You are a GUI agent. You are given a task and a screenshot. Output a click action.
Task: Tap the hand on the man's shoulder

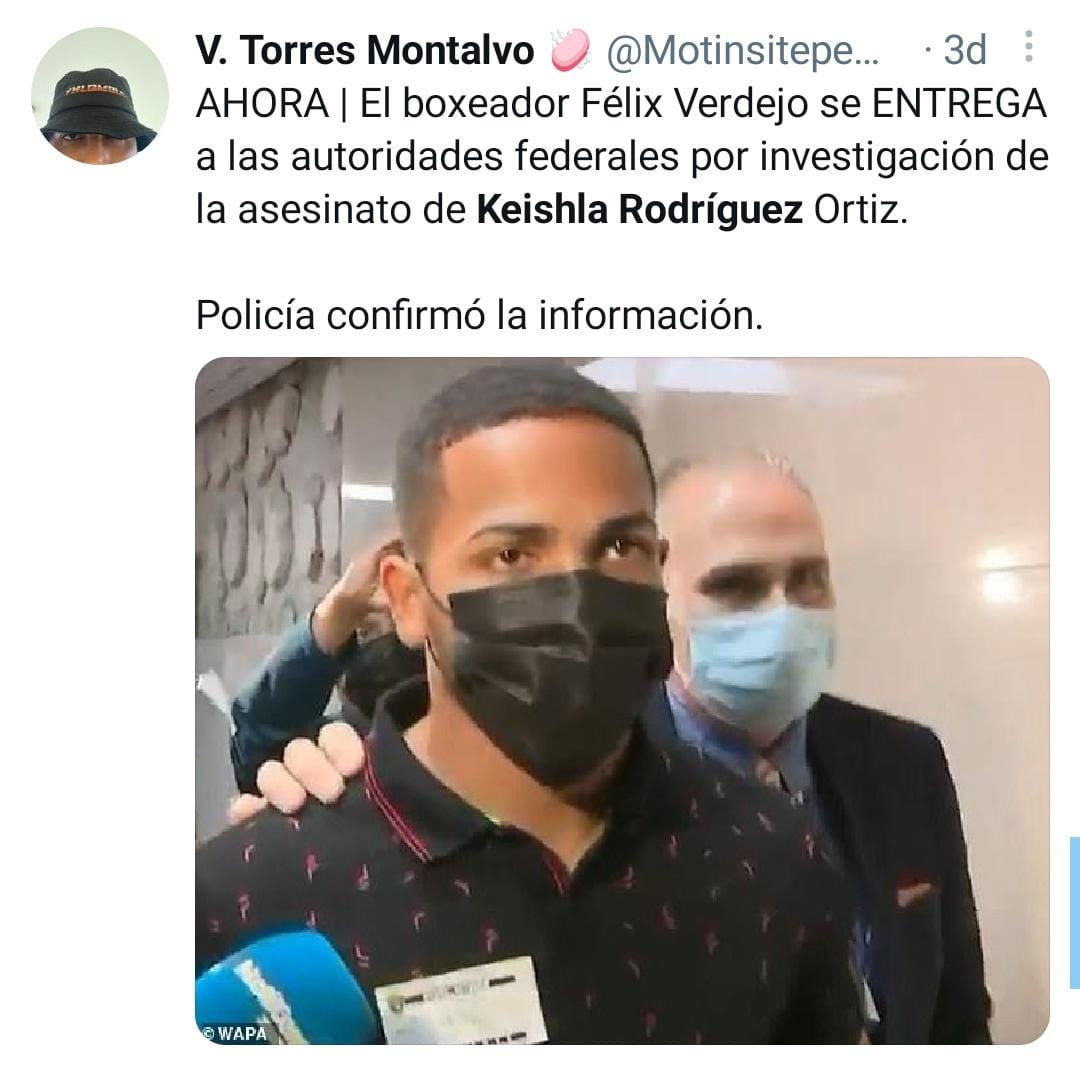pos(298,770)
